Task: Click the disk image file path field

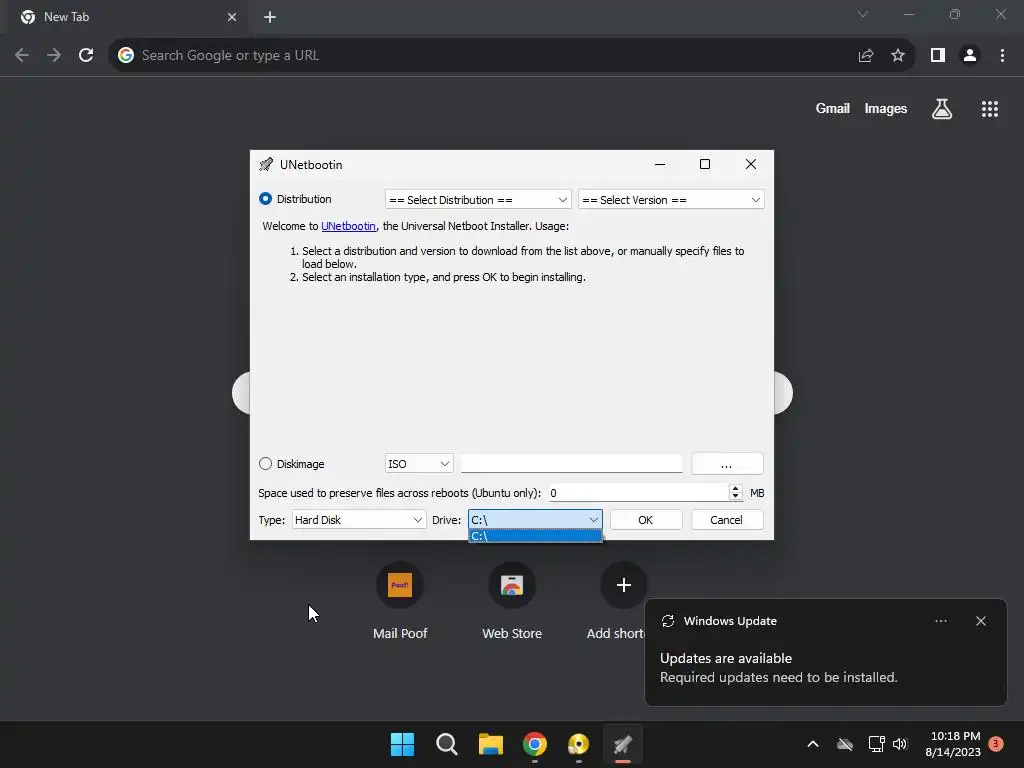Action: click(571, 463)
